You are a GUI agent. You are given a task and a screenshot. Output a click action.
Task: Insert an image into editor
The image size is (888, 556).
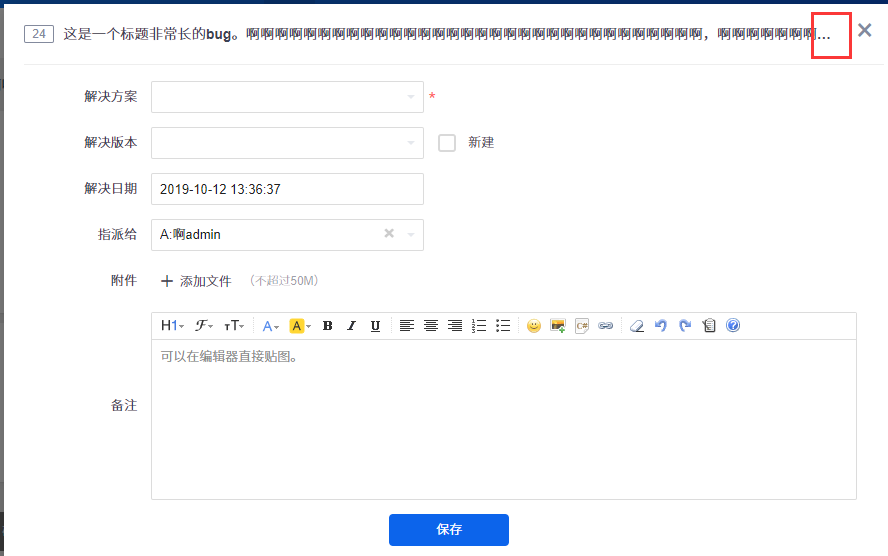click(x=558, y=326)
